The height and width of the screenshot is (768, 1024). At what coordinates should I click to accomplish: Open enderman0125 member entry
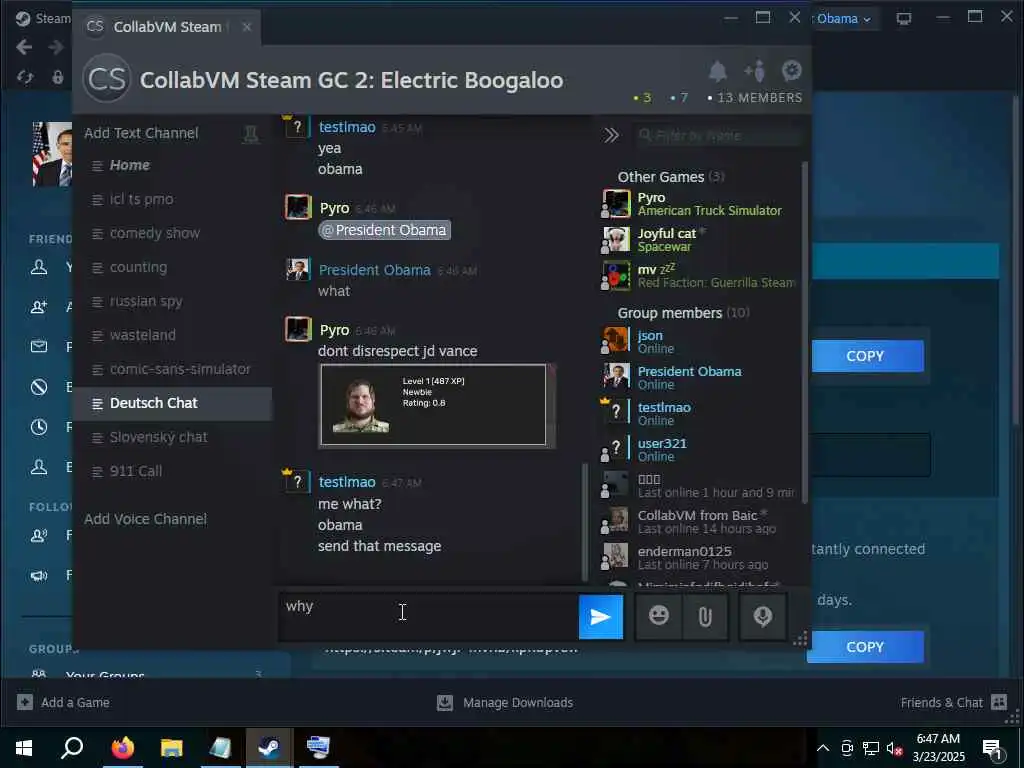pos(700,557)
